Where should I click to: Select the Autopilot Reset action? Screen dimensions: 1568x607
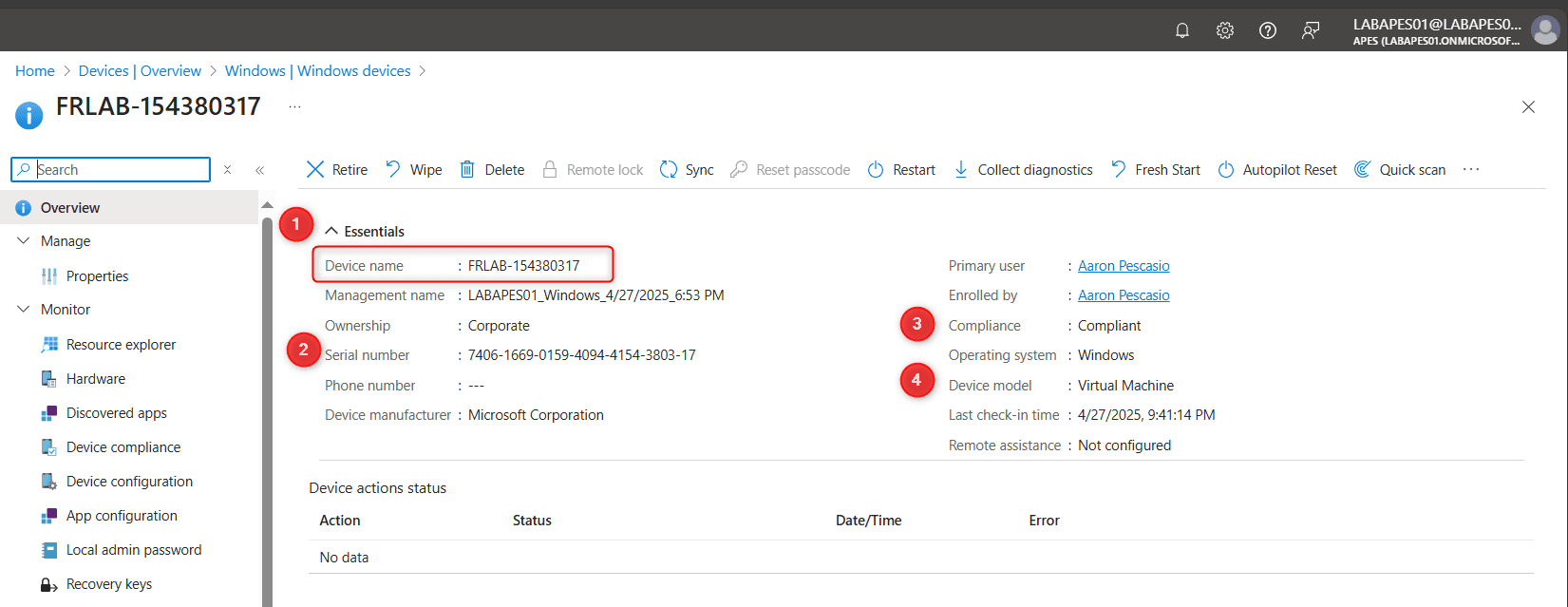[1277, 170]
